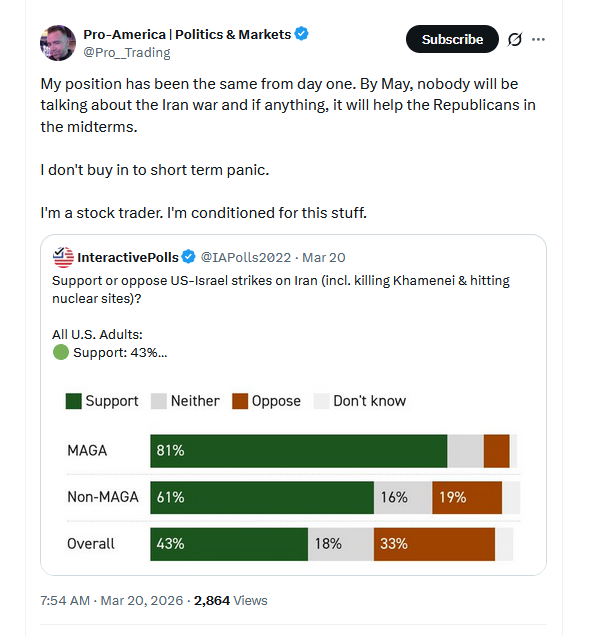Open the quoted post's Mar 20 date
The height and width of the screenshot is (636, 590).
324,258
